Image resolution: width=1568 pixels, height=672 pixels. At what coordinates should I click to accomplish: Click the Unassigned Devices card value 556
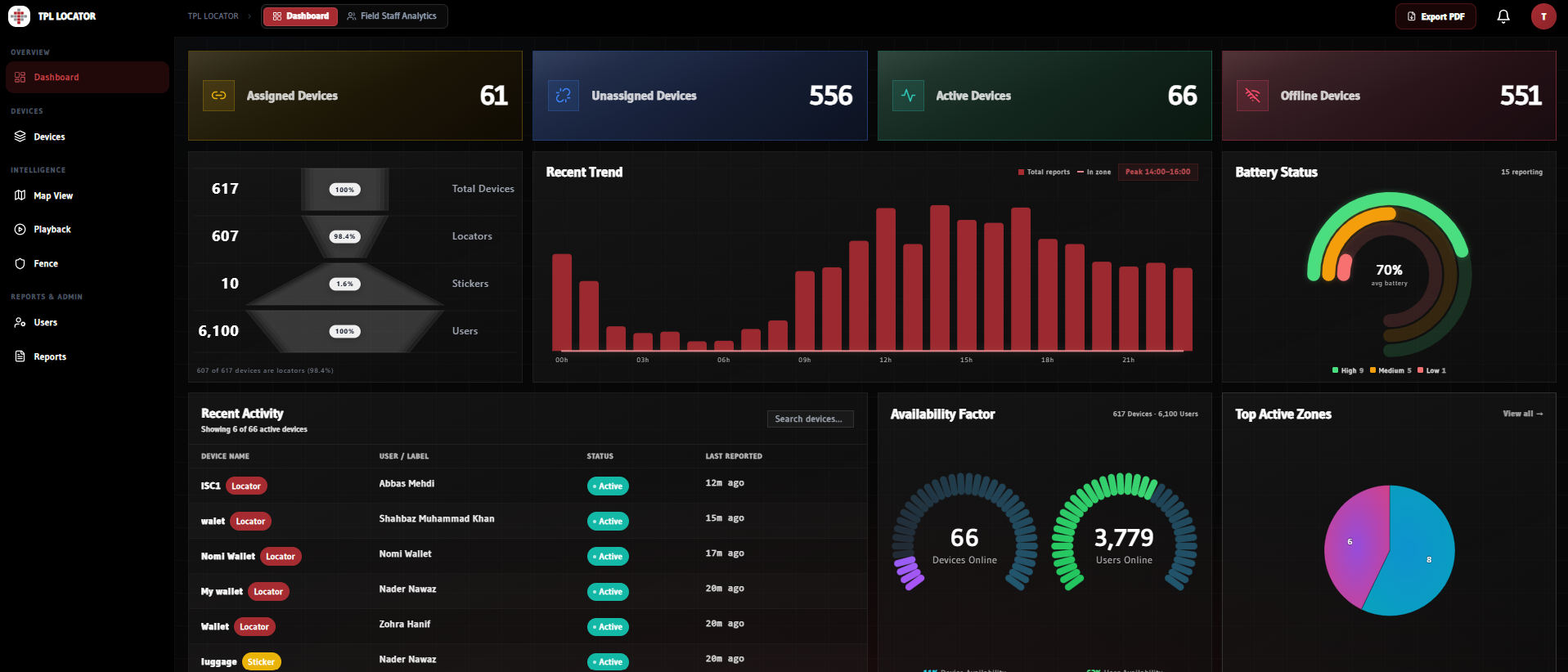pos(831,96)
